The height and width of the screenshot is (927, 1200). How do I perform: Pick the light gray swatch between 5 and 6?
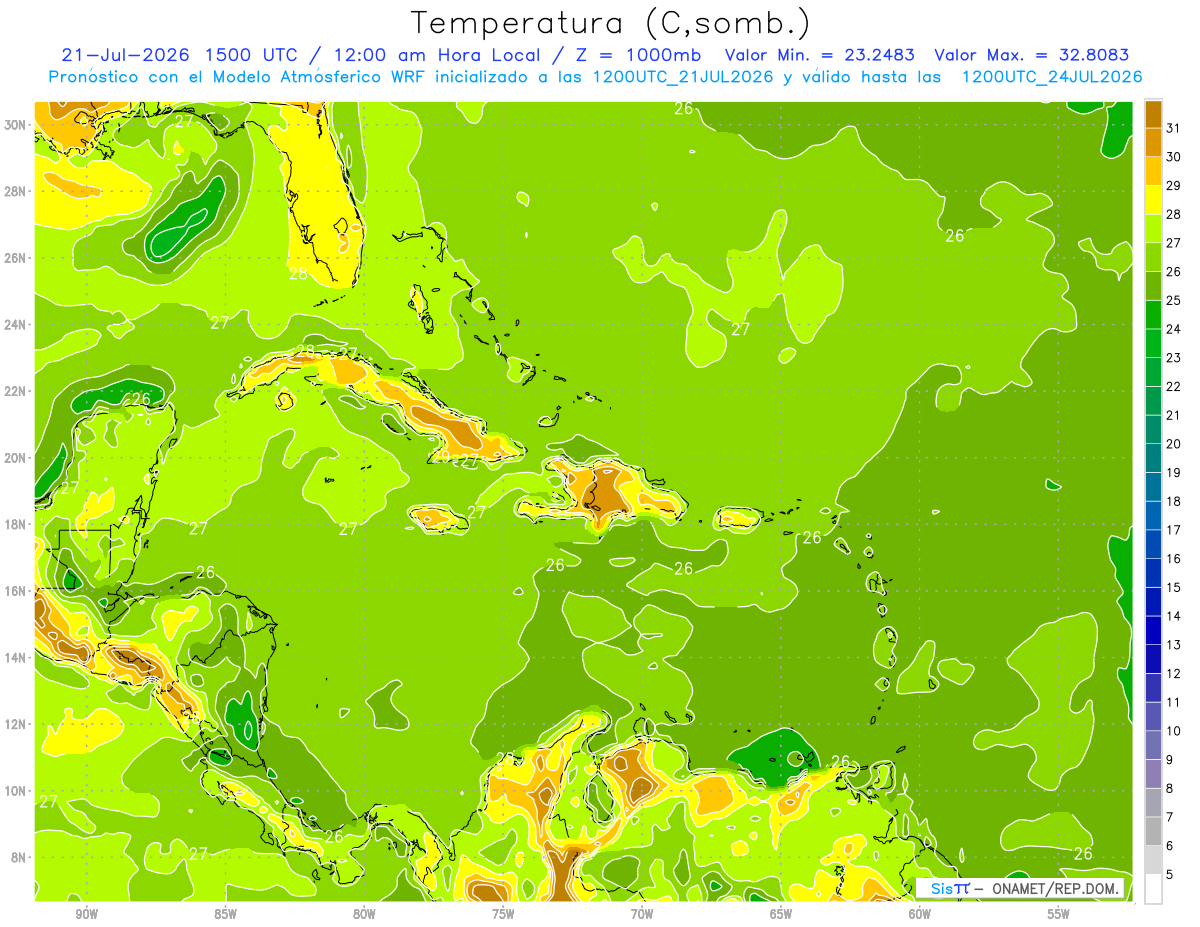(x=1153, y=860)
